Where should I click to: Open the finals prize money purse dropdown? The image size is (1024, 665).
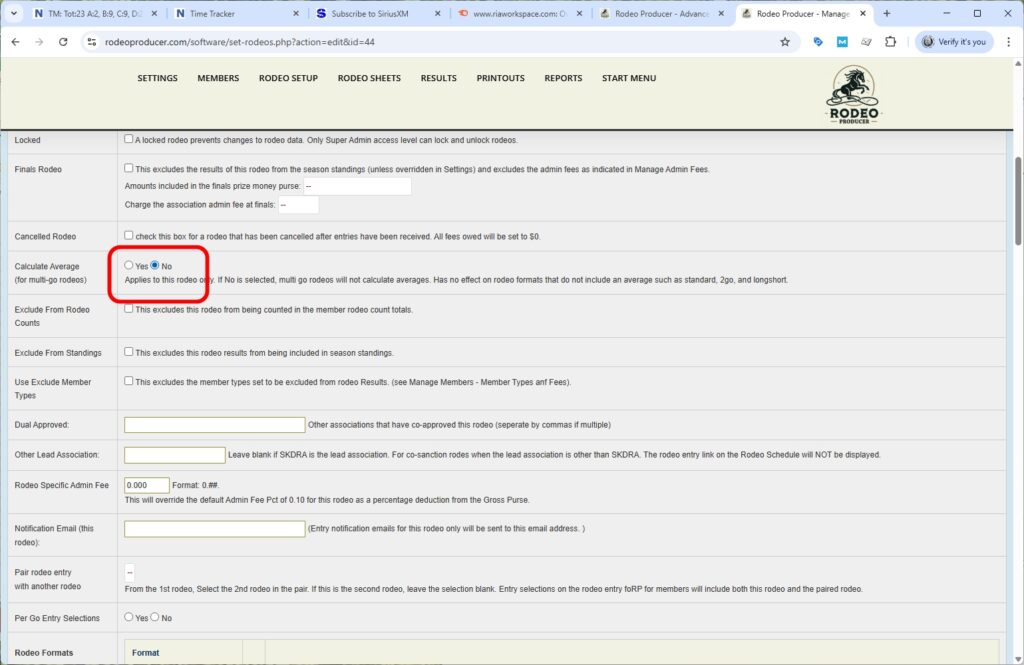point(357,187)
